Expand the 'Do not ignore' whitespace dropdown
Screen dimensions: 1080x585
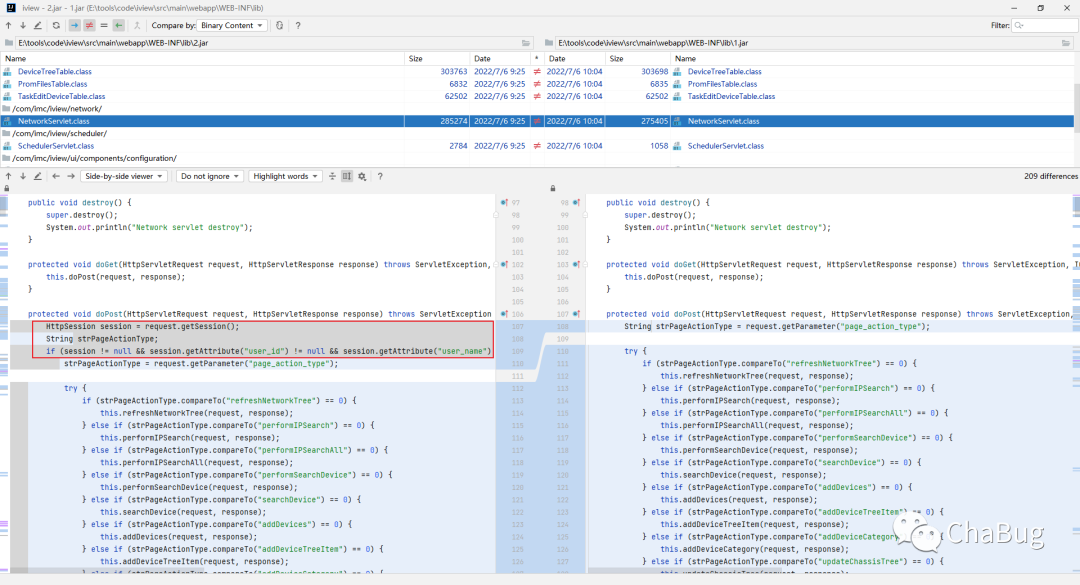point(209,176)
